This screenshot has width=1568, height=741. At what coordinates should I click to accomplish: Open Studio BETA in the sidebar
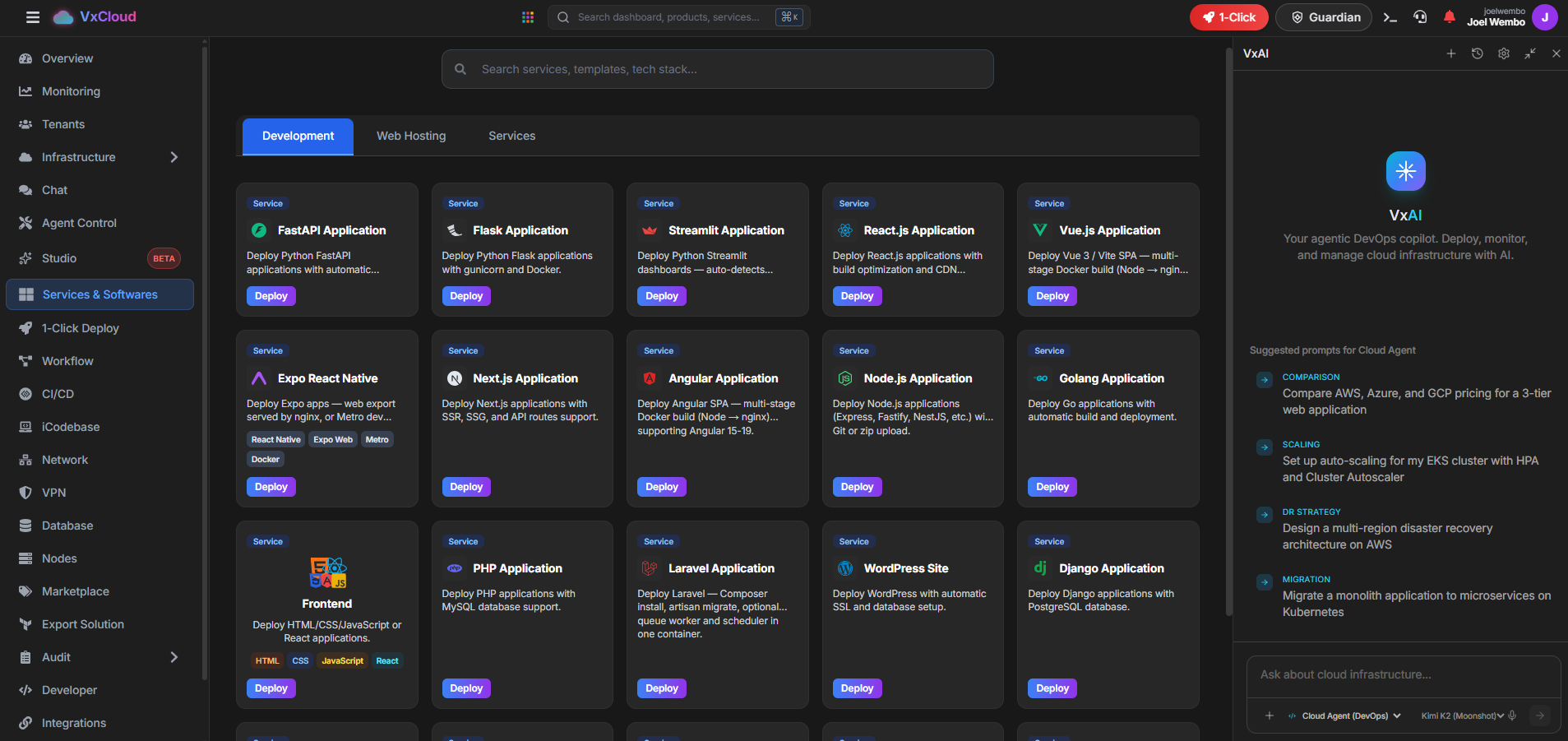[99, 258]
